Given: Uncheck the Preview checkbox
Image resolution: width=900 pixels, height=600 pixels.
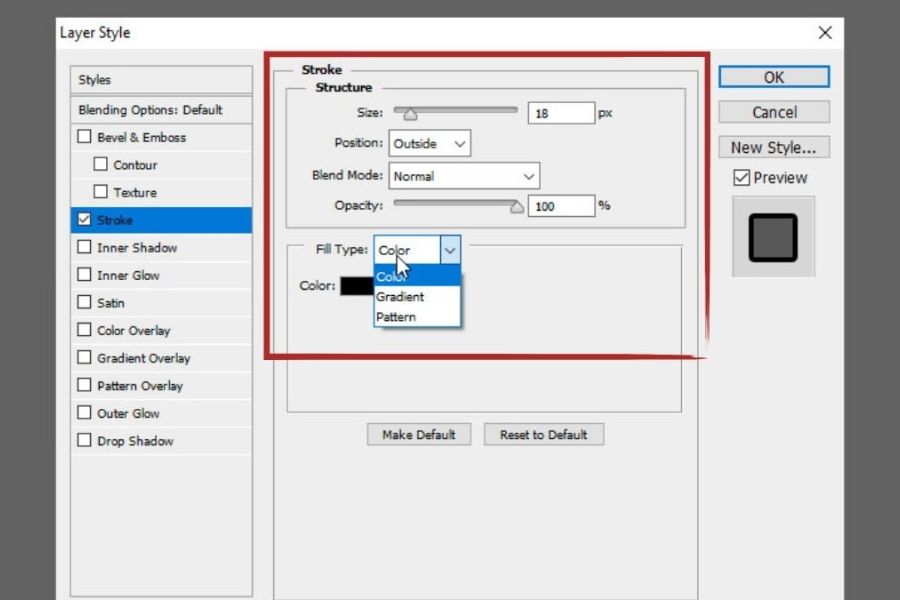Looking at the screenshot, I should [x=741, y=178].
